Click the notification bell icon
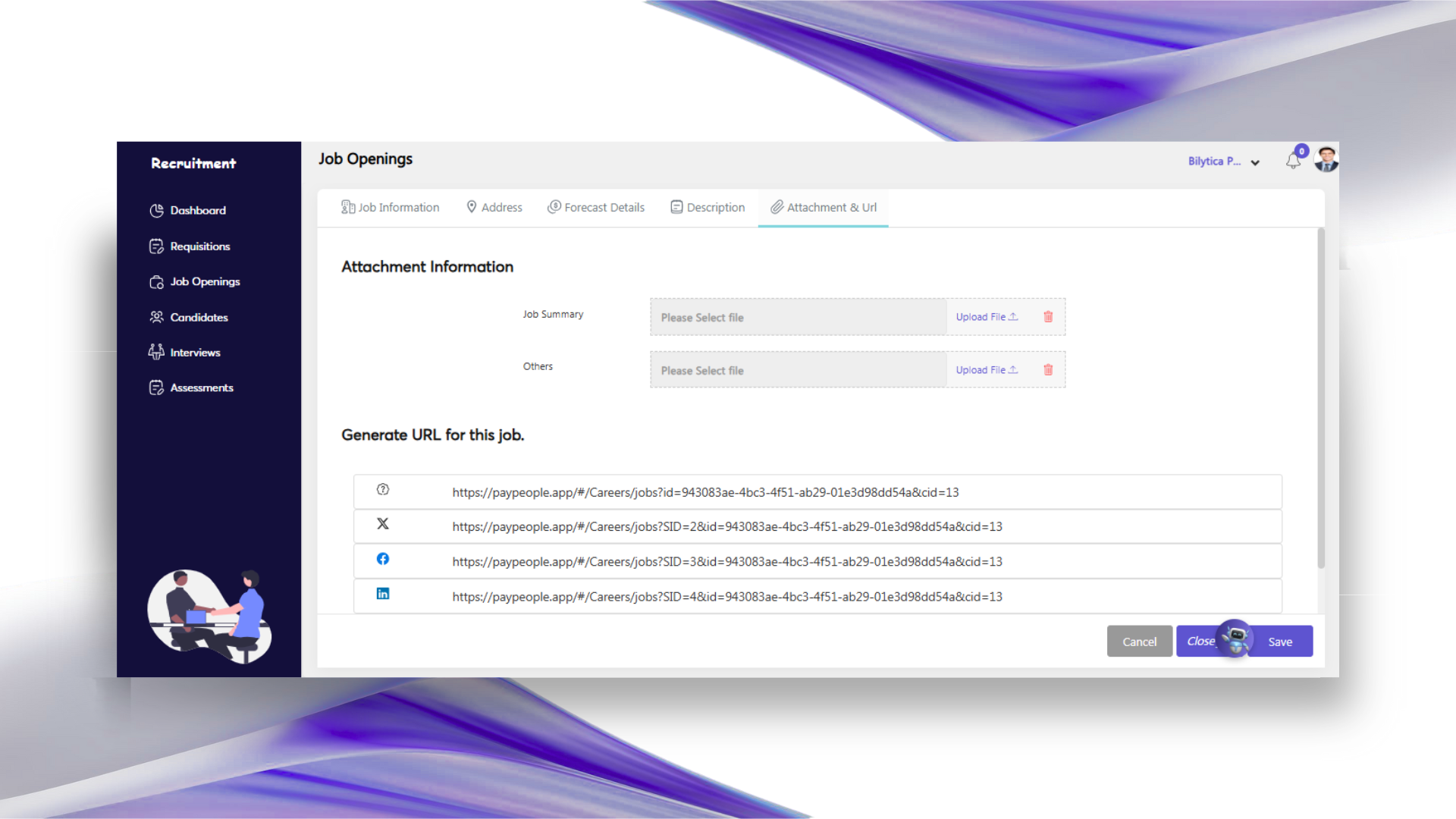The width and height of the screenshot is (1456, 819). pos(1293,161)
